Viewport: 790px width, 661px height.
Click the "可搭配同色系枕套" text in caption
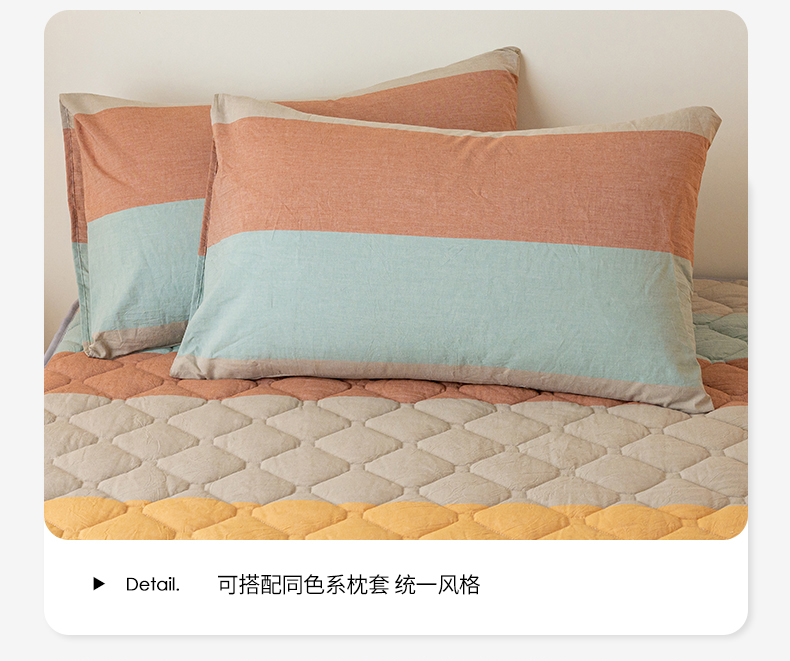(x=303, y=584)
